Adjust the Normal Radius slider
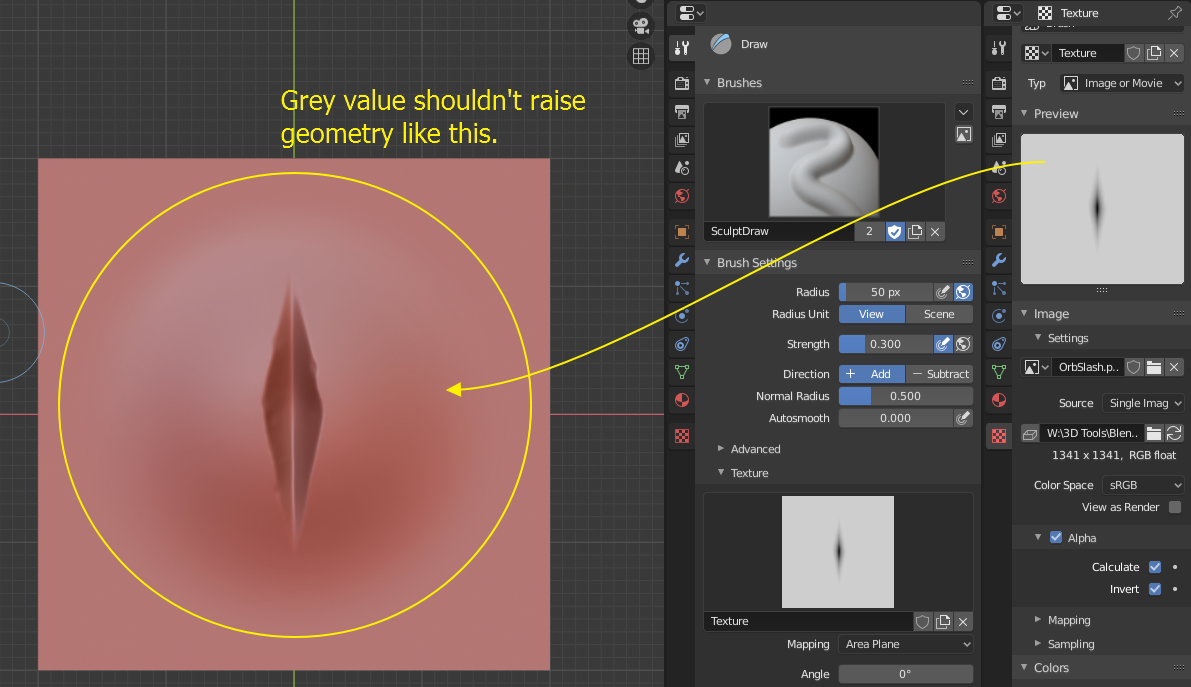Viewport: 1191px width, 687px height. (x=905, y=396)
